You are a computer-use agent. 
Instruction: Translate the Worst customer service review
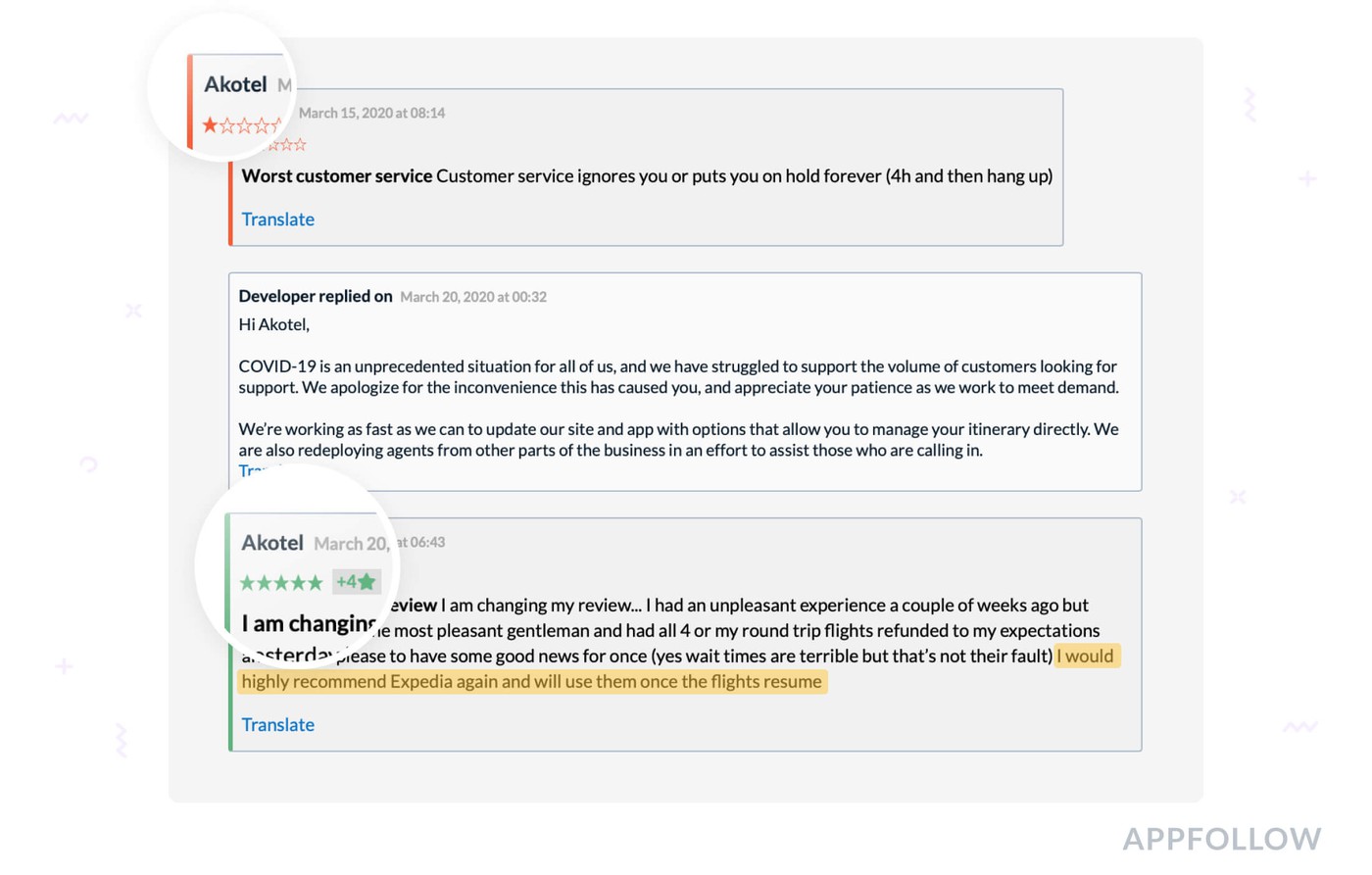277,219
